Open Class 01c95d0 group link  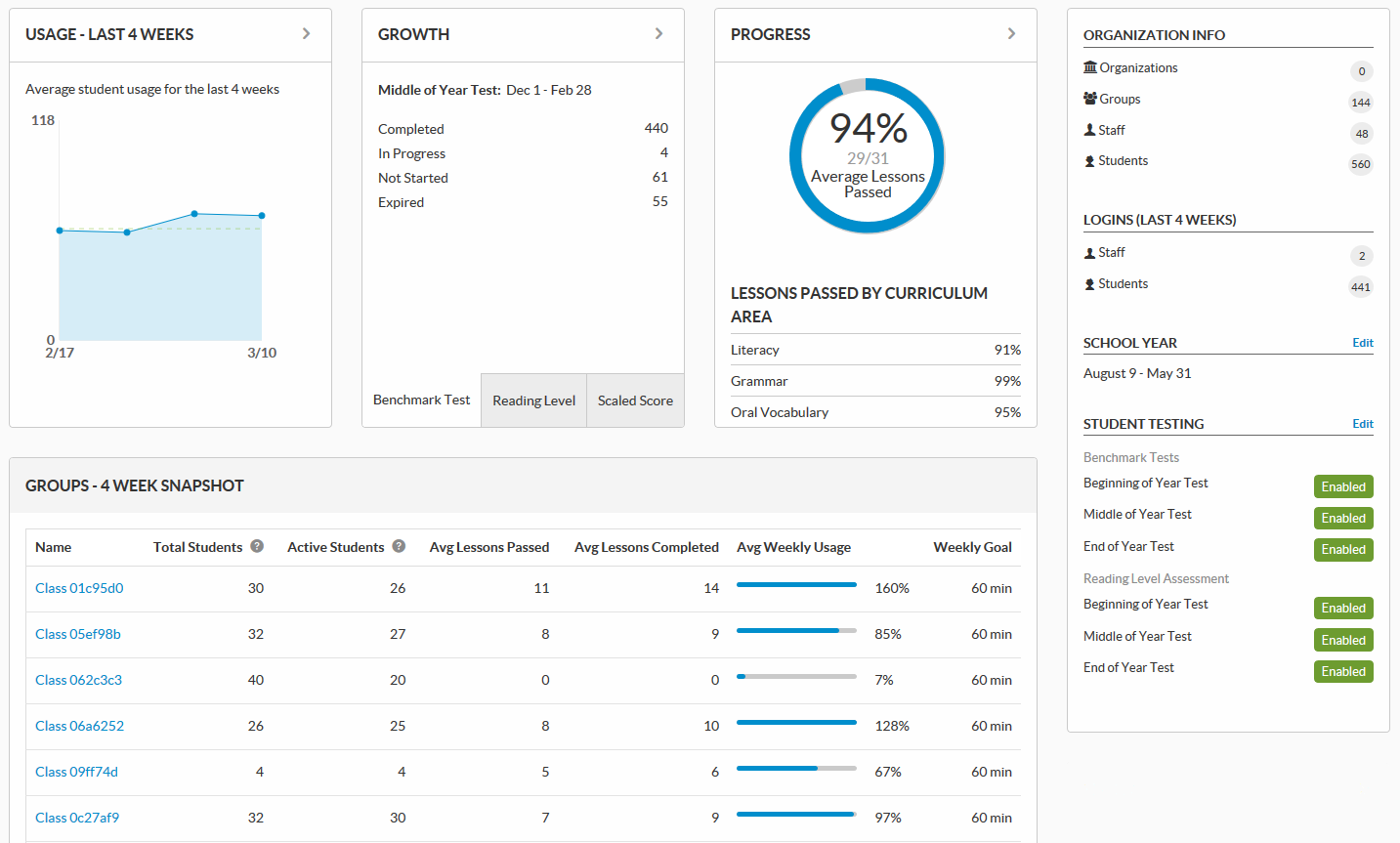tap(79, 588)
